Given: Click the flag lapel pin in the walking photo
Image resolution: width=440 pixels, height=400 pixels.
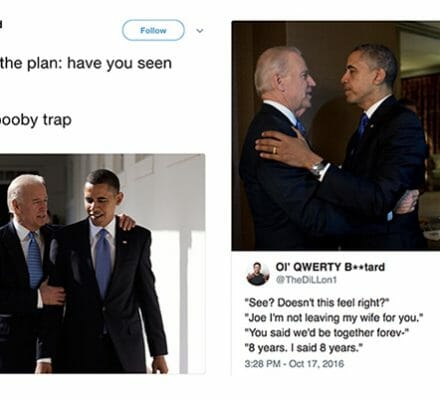Looking at the screenshot, I should click(125, 242).
